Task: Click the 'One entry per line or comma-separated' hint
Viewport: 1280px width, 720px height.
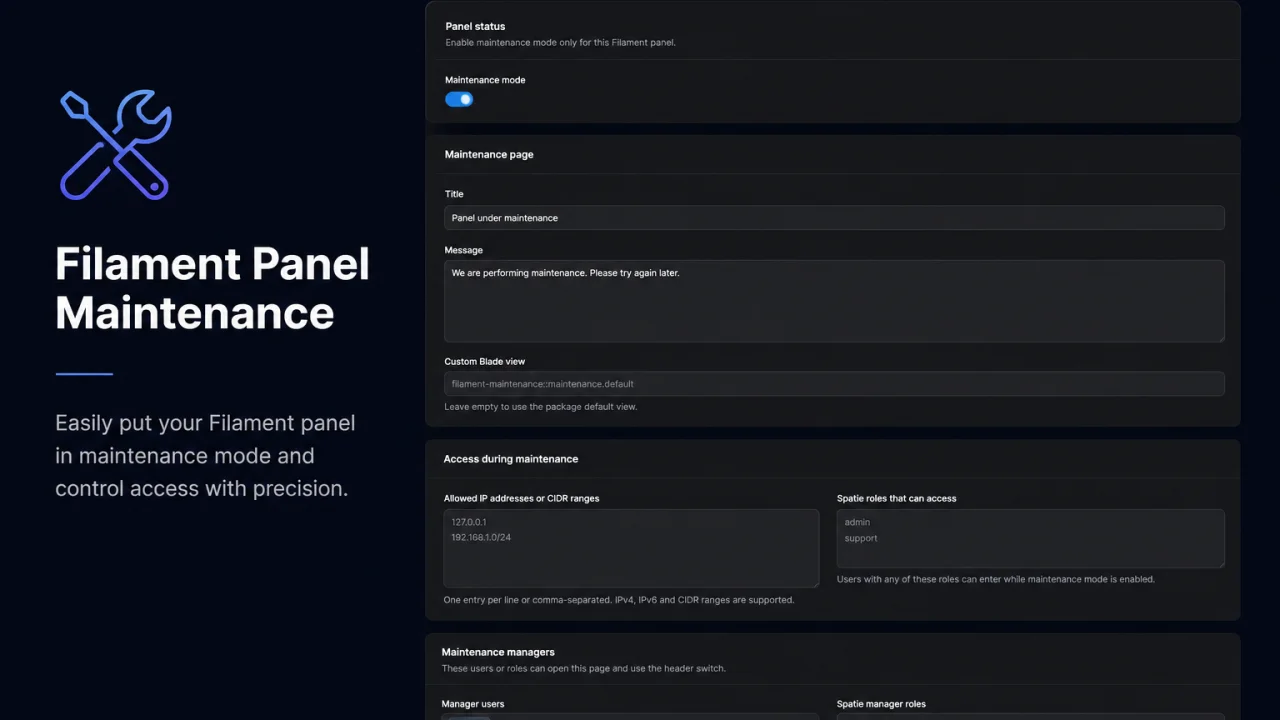Action: click(619, 600)
